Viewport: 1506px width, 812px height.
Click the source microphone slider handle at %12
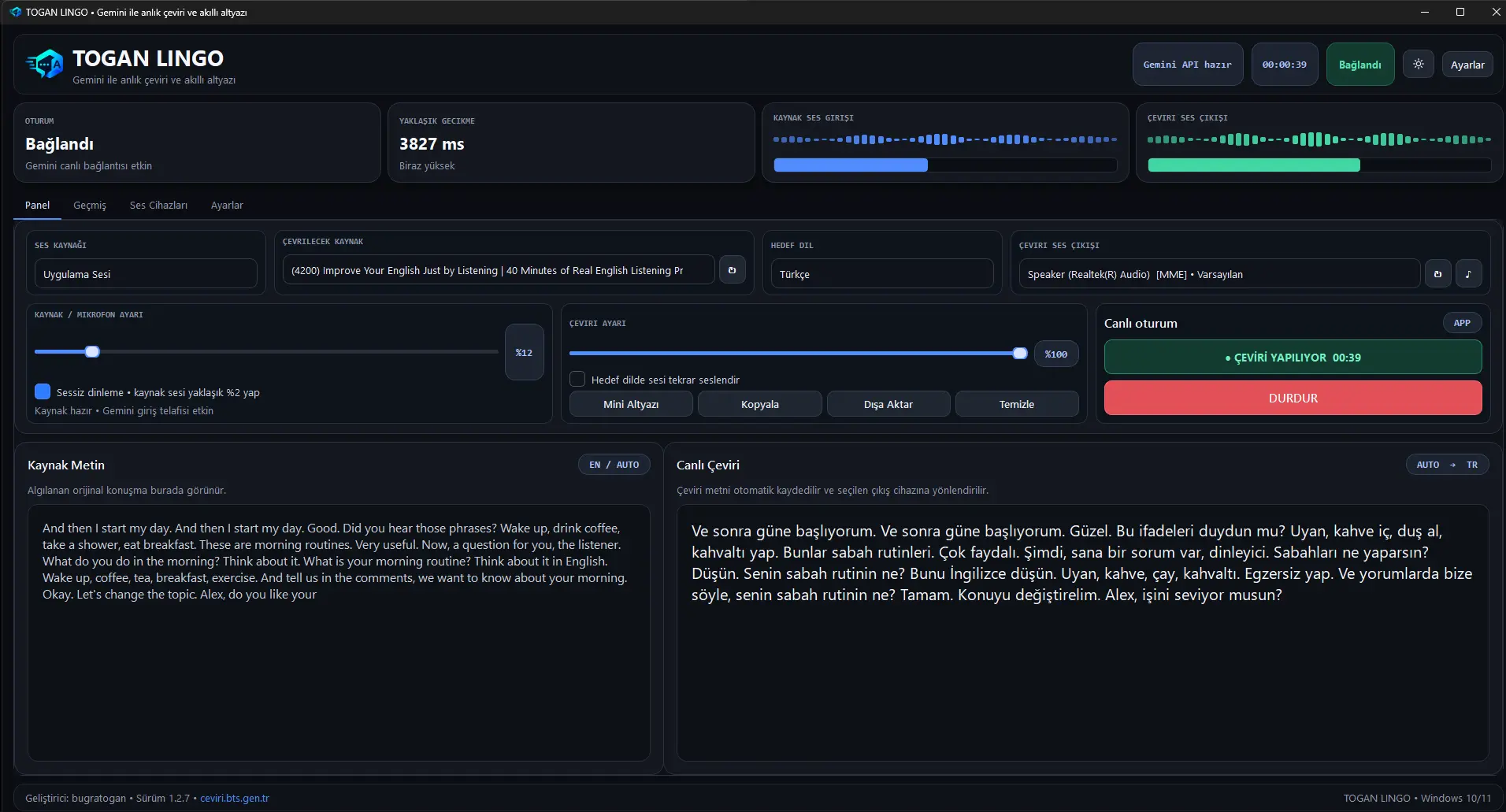pyautogui.click(x=92, y=351)
